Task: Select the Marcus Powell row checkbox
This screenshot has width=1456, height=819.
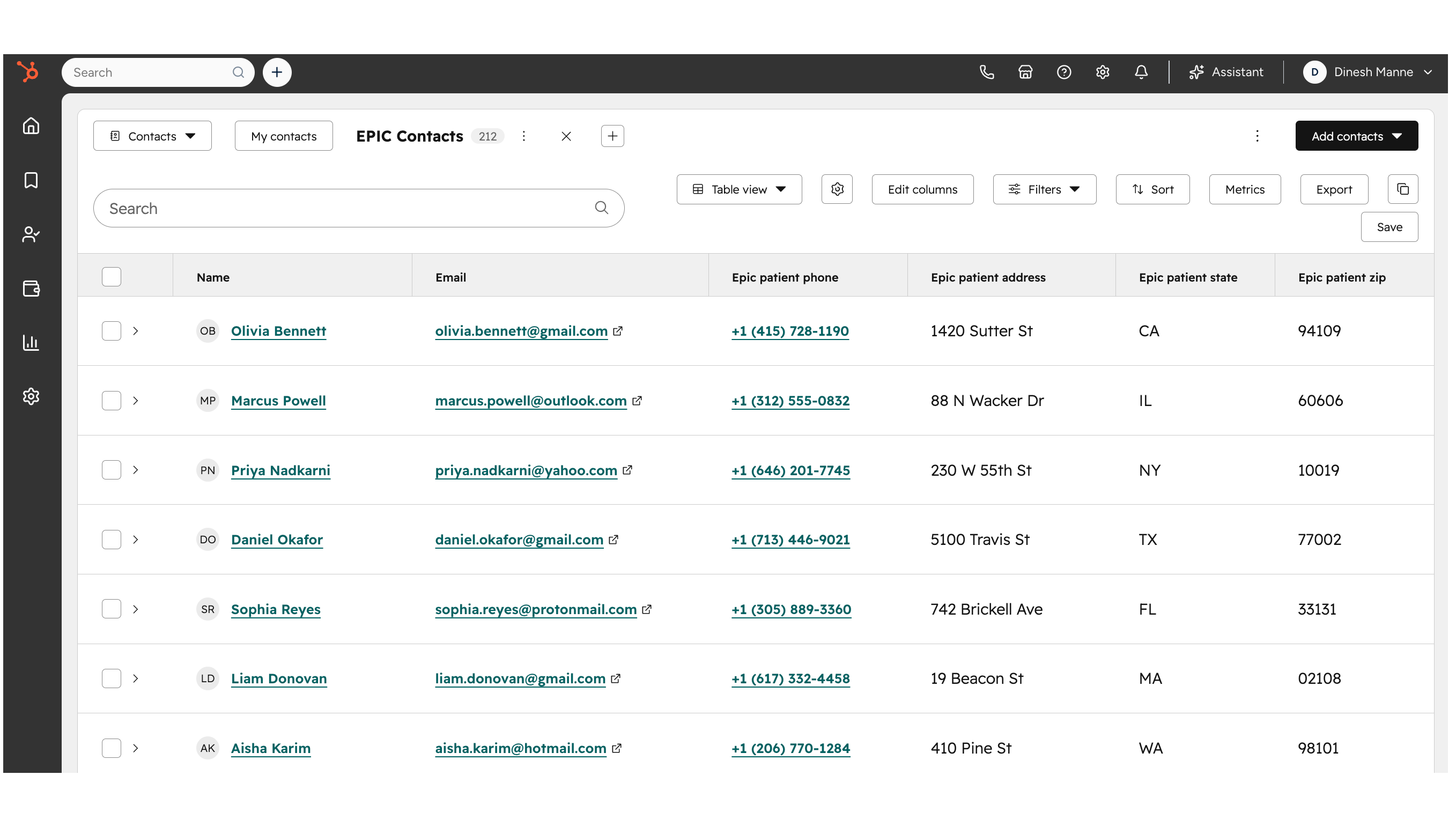Action: 112,401
